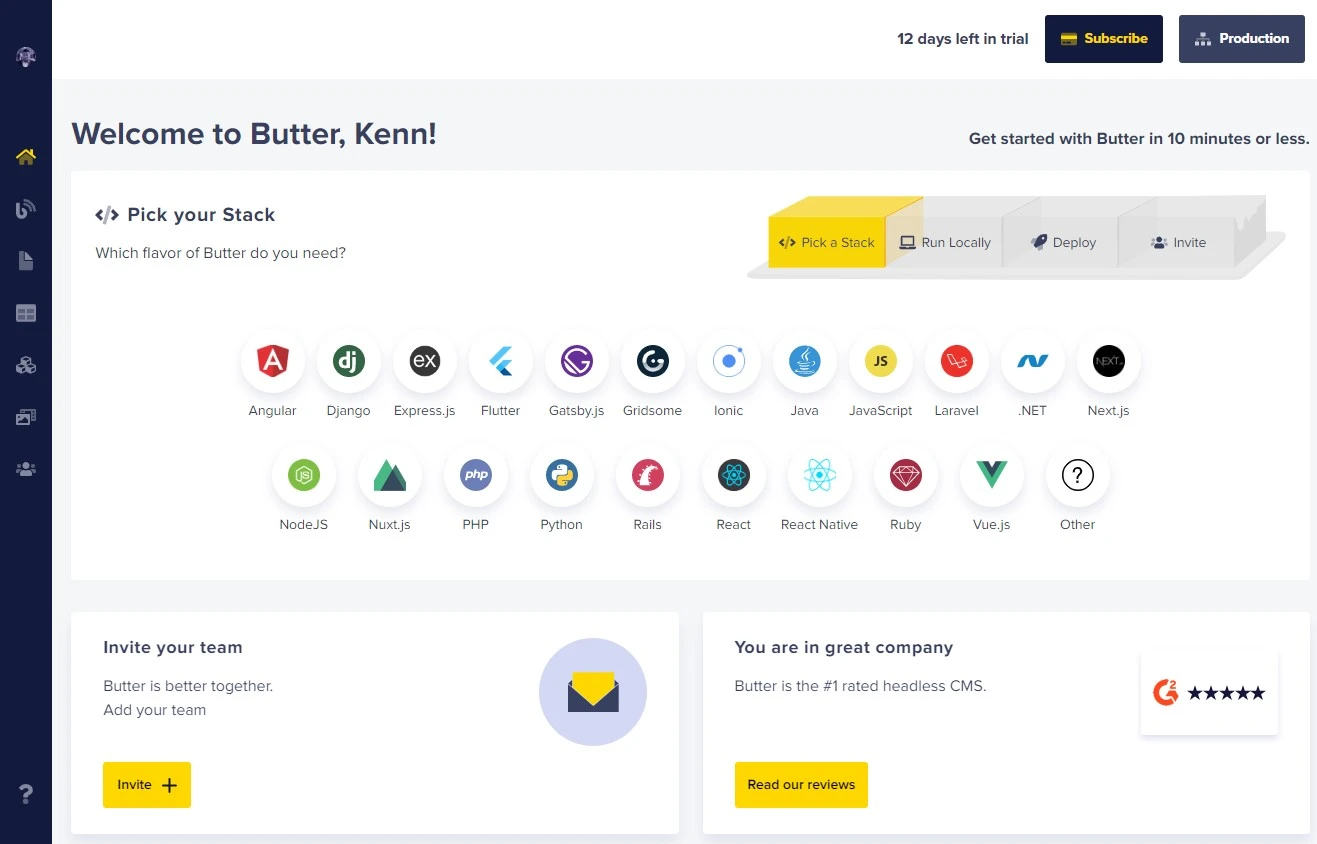Click 'Butter is the #1 rated headless CMS.'
The image size is (1317, 844).
point(860,686)
